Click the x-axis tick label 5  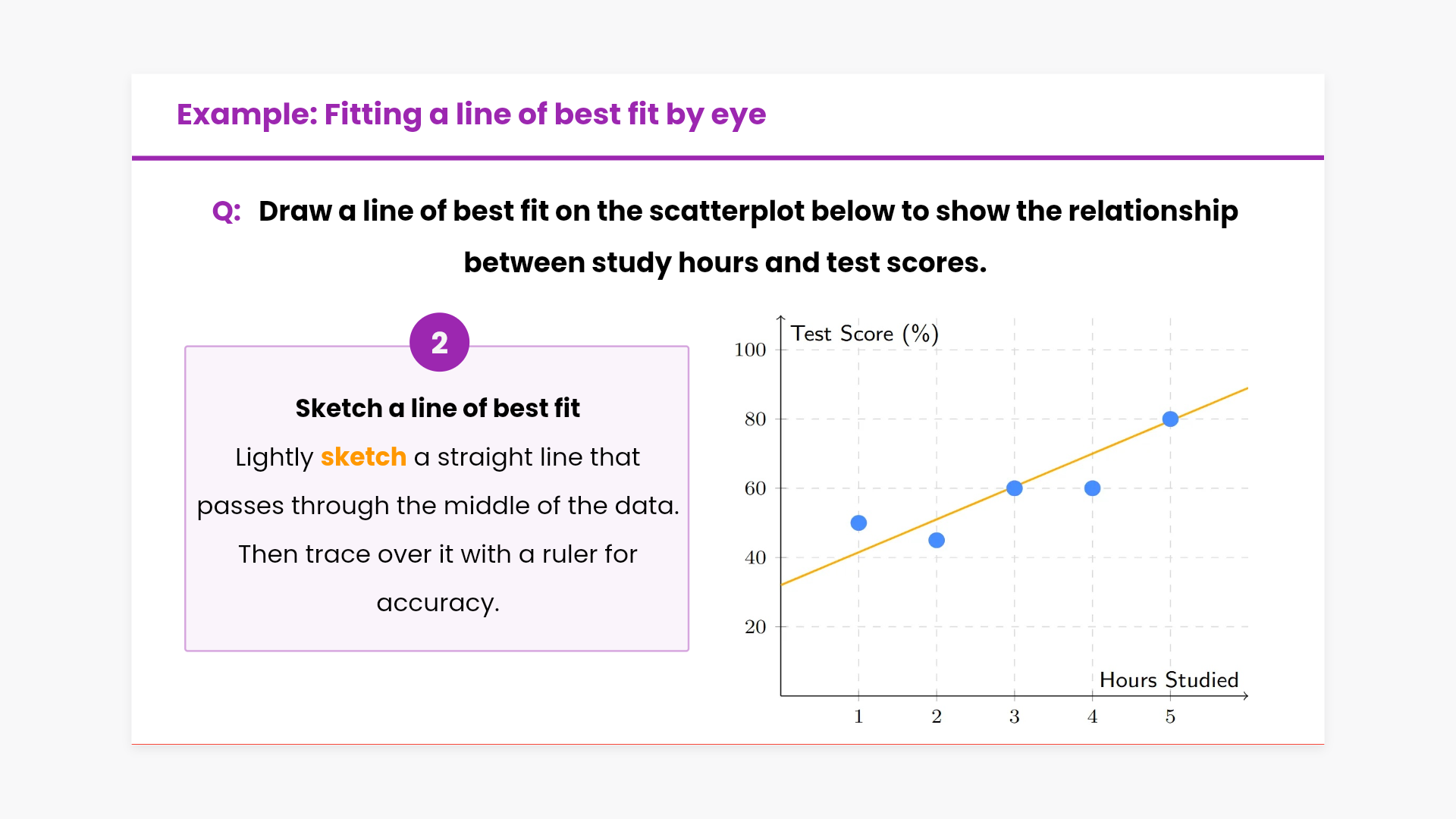[x=1170, y=717]
